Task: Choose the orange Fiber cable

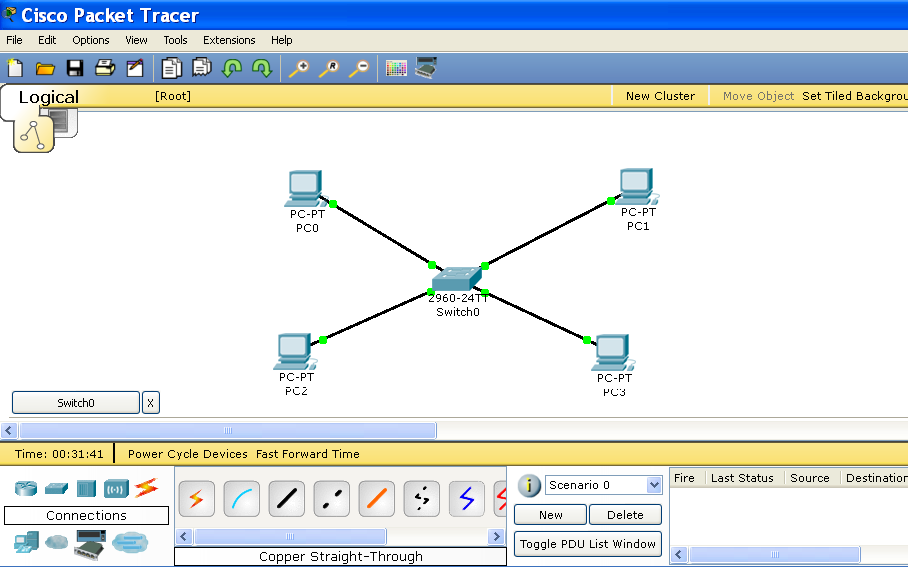Action: tap(377, 499)
